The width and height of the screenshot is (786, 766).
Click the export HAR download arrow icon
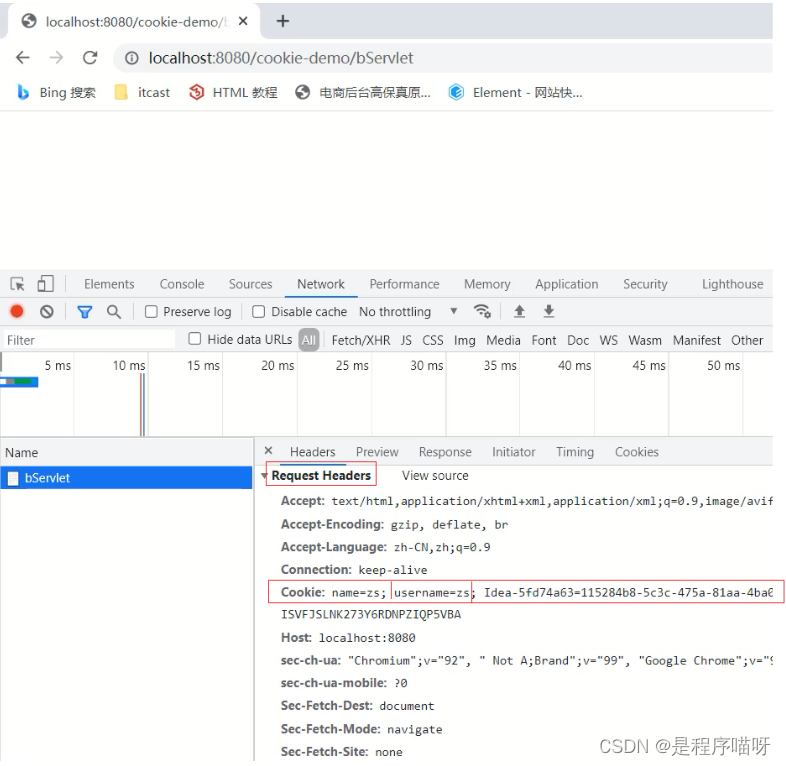pyautogui.click(x=549, y=311)
